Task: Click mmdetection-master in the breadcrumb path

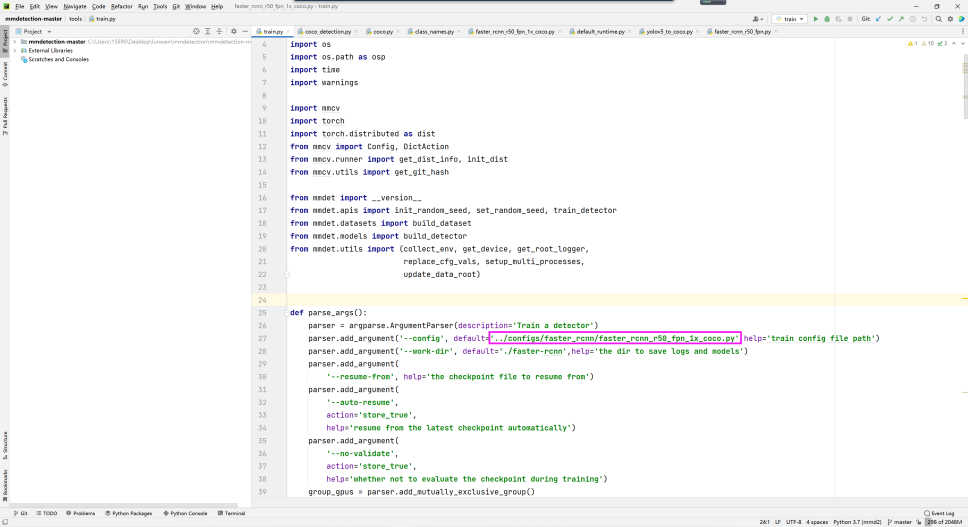Action: point(33,19)
